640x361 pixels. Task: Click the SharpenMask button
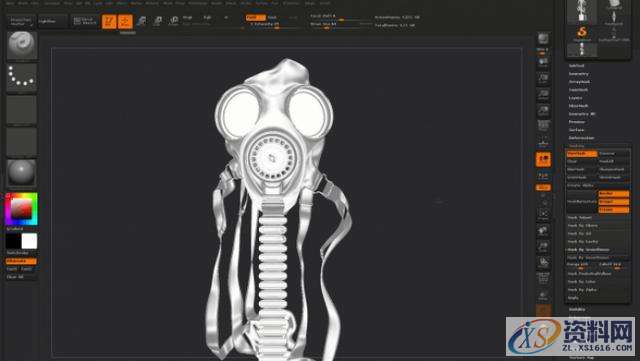pyautogui.click(x=614, y=169)
